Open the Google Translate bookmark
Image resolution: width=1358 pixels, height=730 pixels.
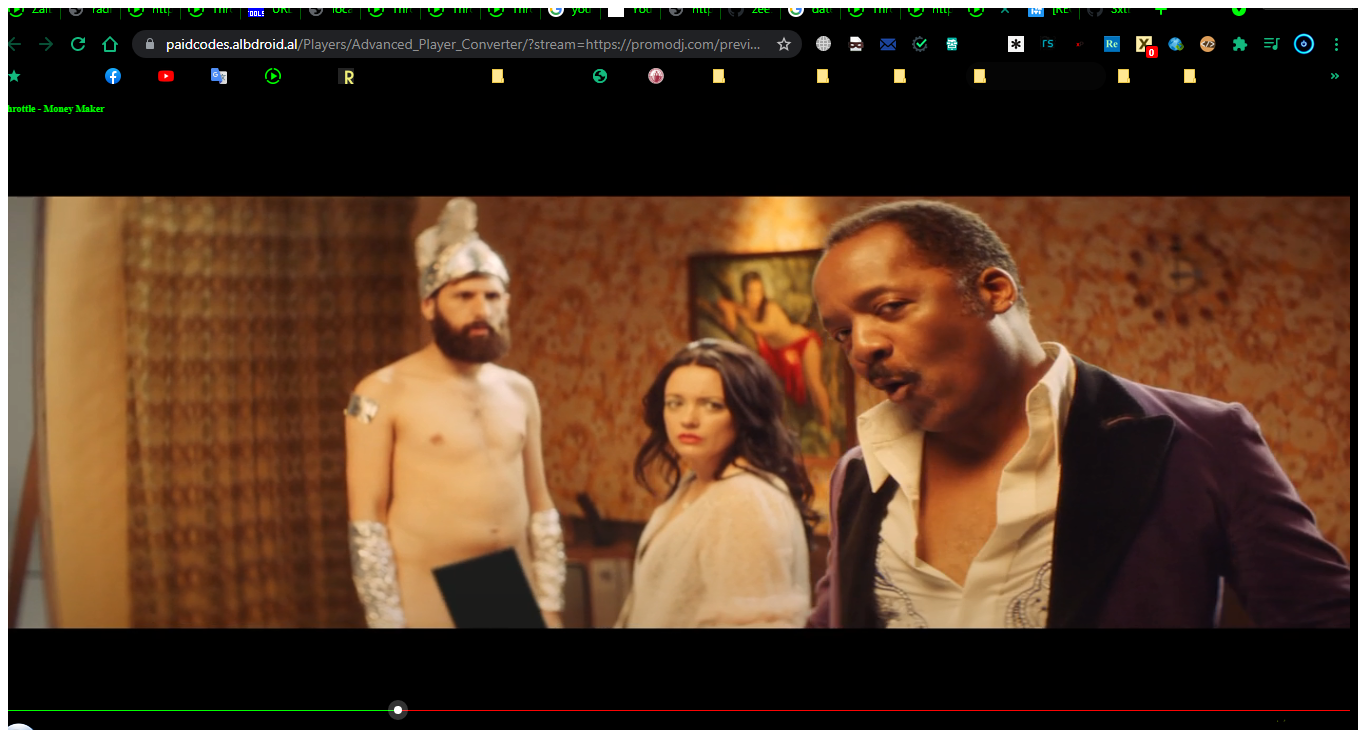click(219, 76)
